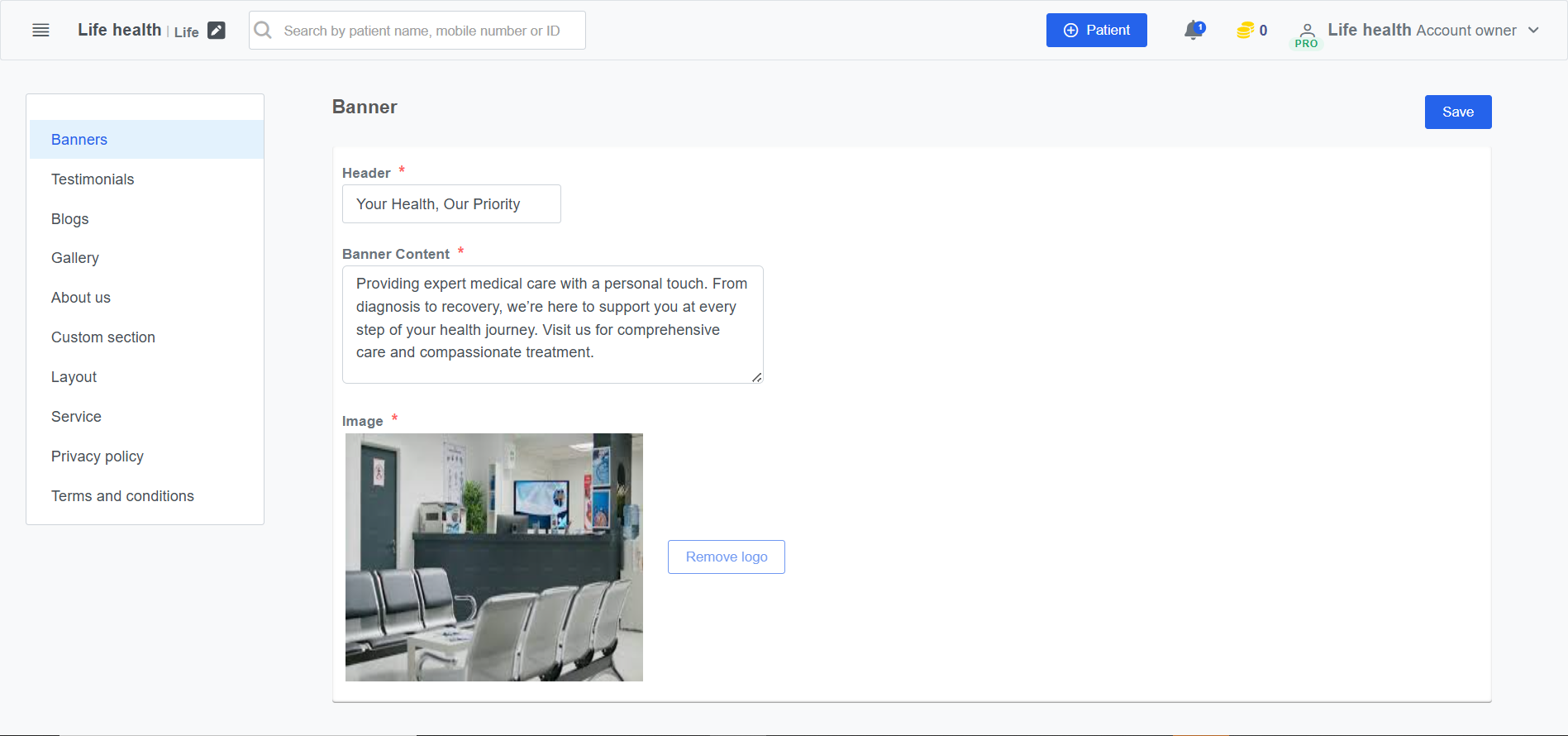Screen dimensions: 1568x736
Task: Select Banners in the sidebar
Action: pyautogui.click(x=146, y=140)
